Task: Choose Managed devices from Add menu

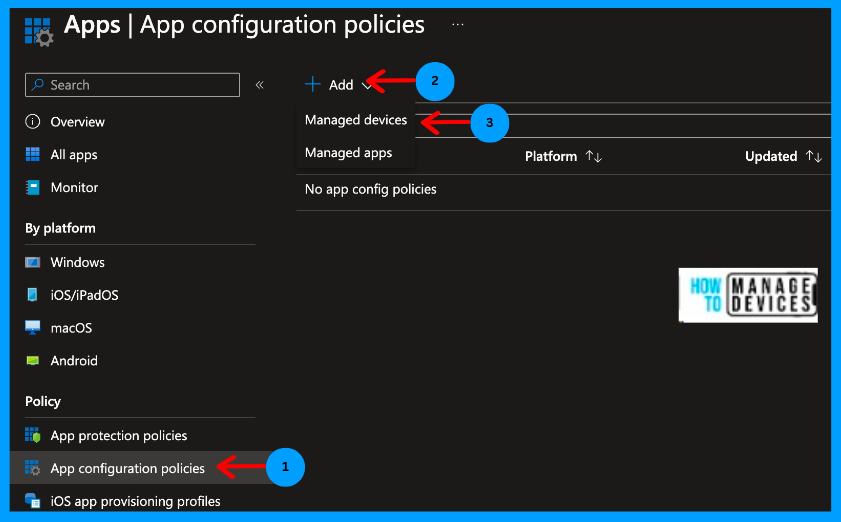Action: (356, 120)
